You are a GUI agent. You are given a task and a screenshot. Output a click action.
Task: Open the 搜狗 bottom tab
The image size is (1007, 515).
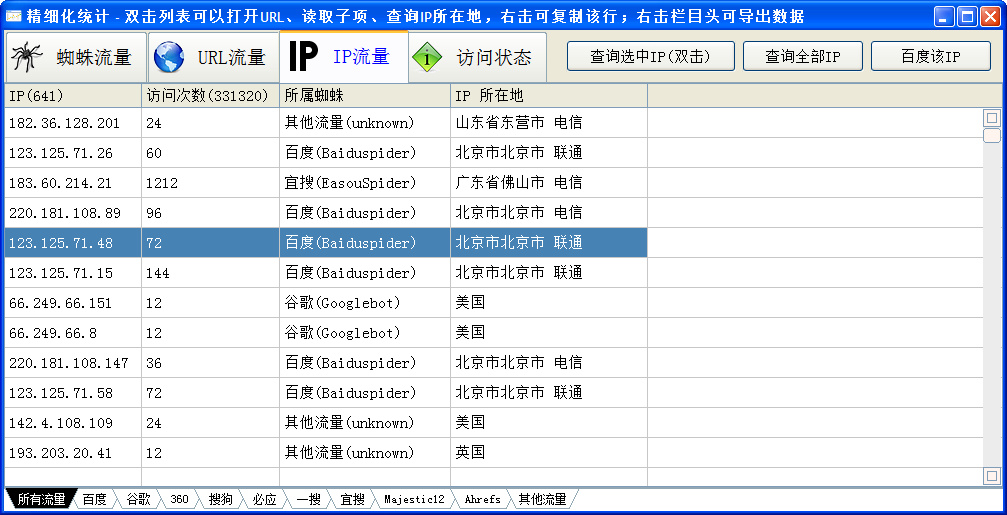[221, 499]
